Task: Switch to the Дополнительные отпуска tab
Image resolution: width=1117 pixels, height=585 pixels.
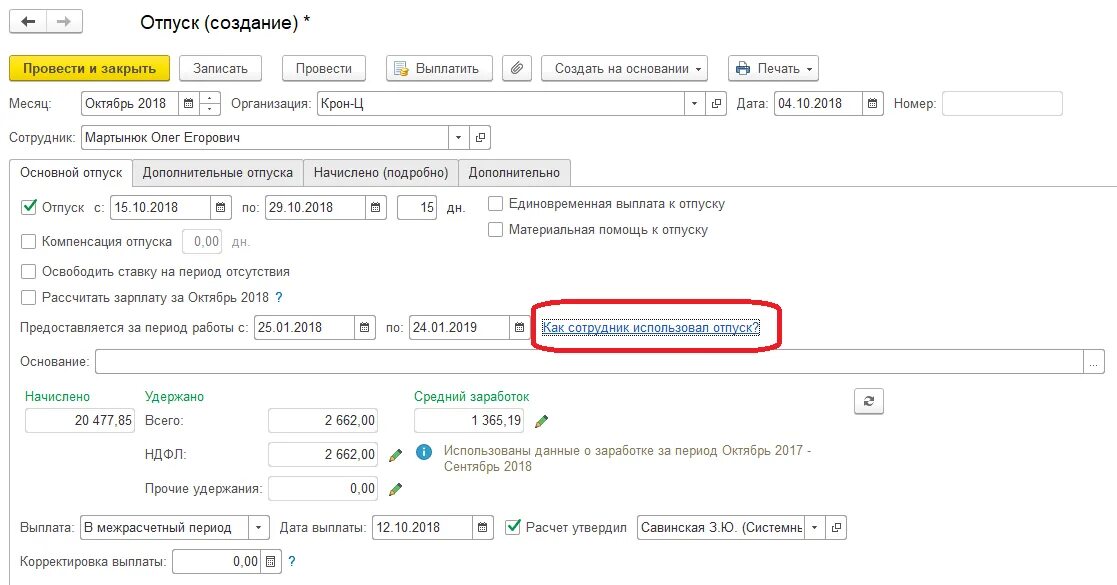Action: (218, 172)
